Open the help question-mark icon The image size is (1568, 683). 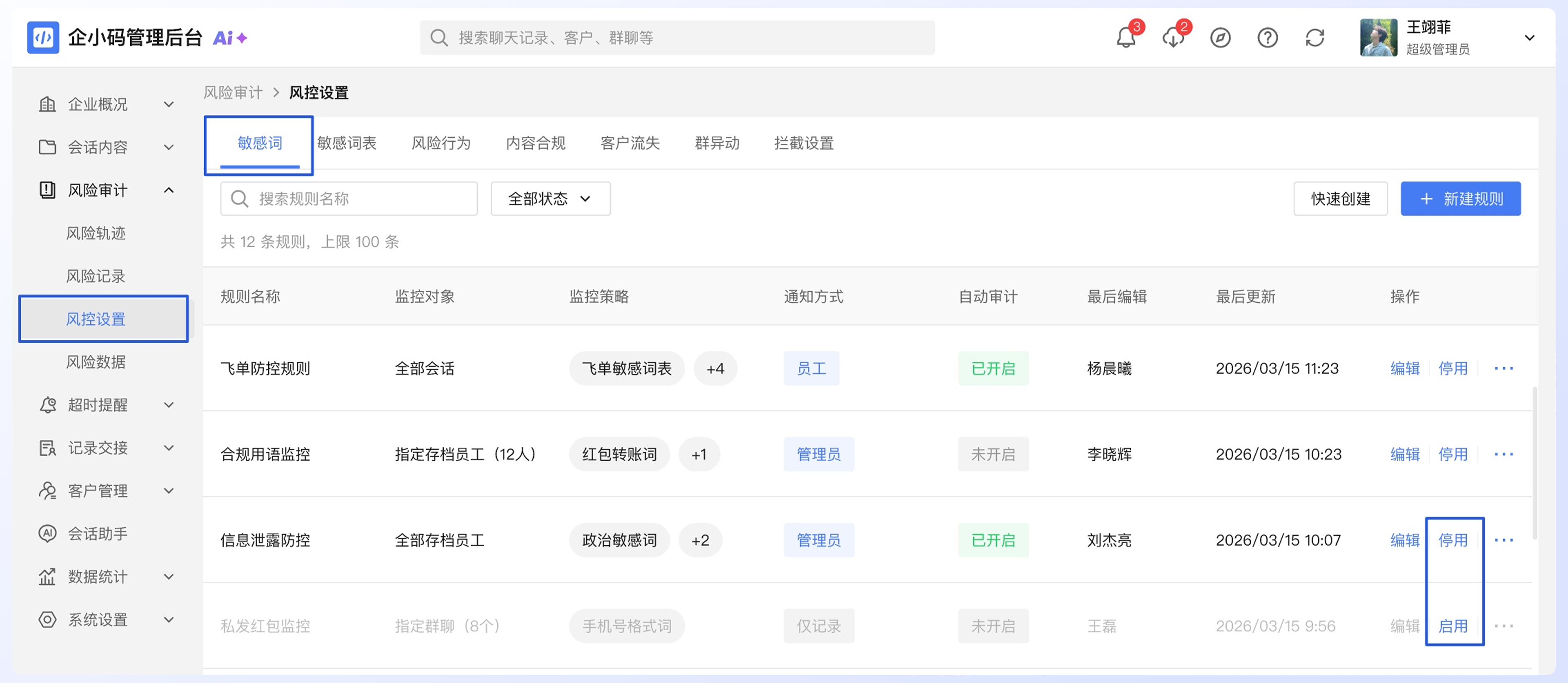click(1267, 38)
